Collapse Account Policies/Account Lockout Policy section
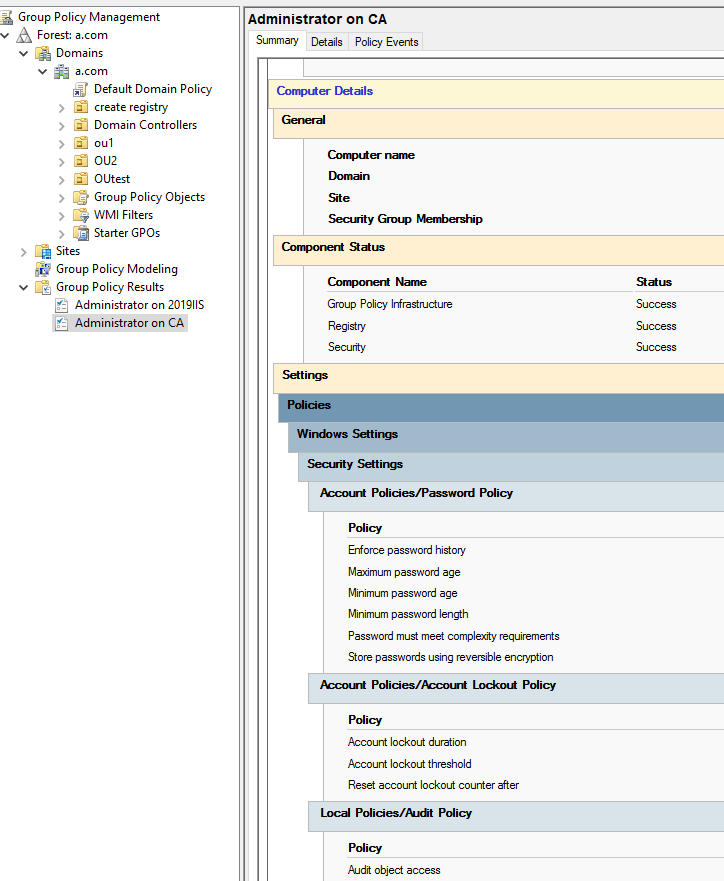The height and width of the screenshot is (881, 724). click(516, 688)
